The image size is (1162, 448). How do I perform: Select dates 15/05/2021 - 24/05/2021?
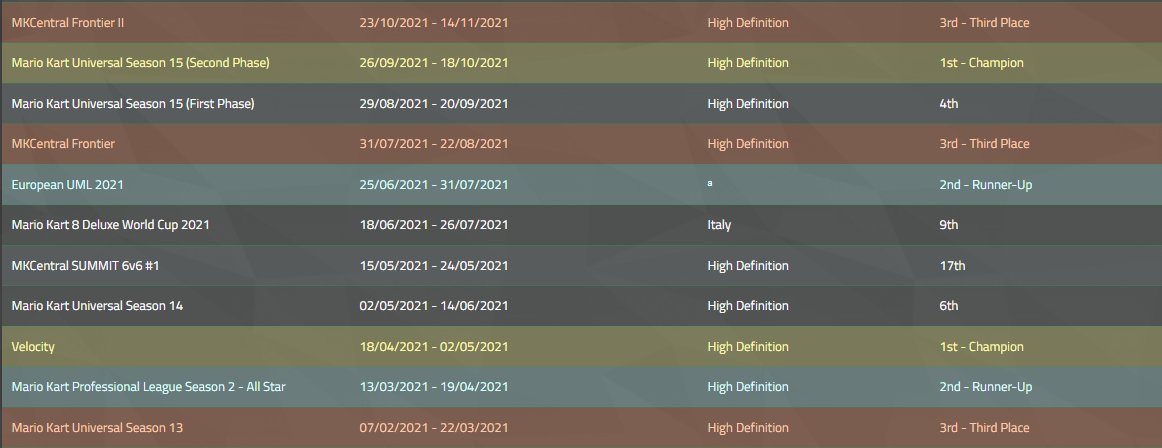[x=434, y=265]
